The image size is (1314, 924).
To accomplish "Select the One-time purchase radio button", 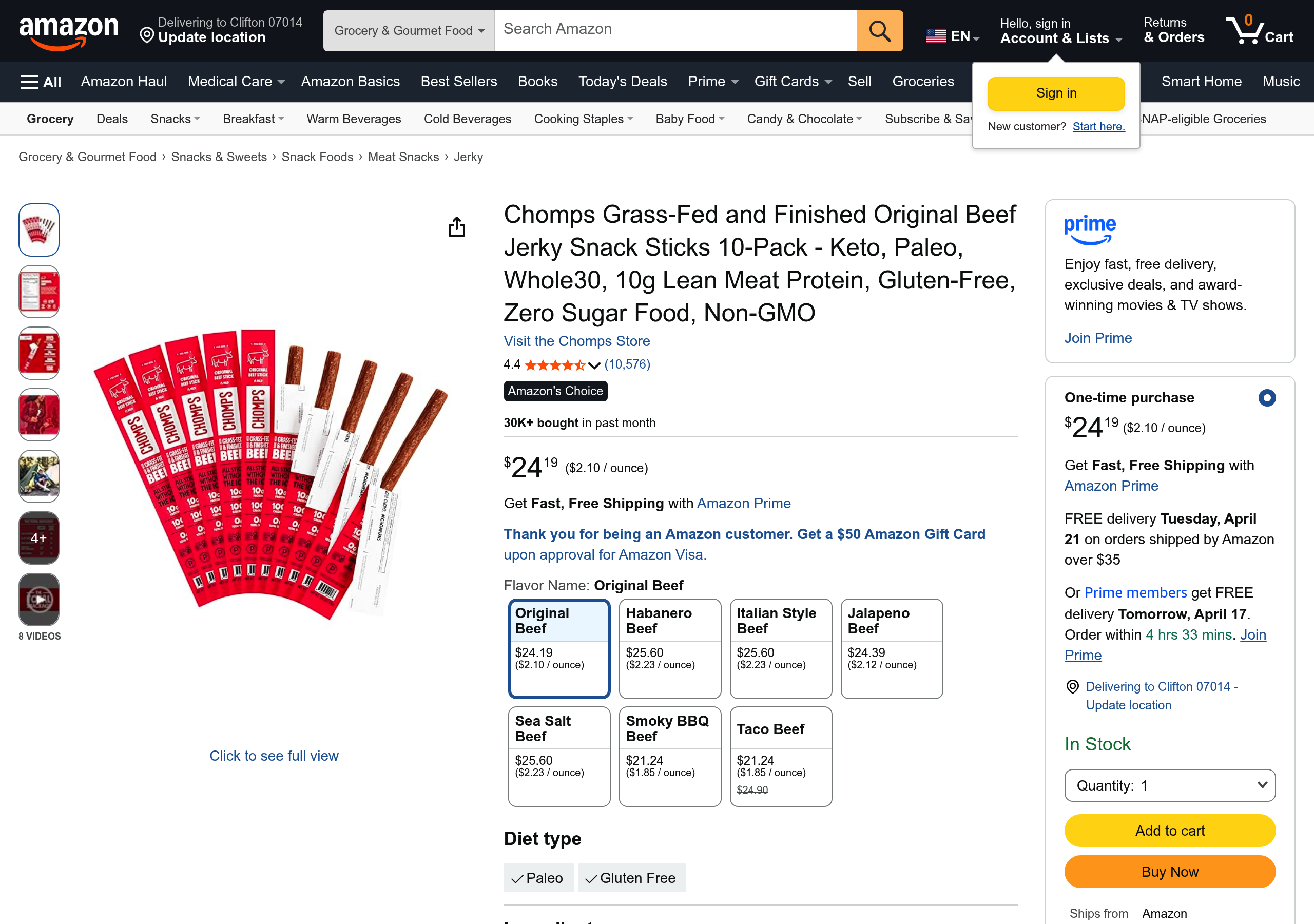I will tap(1268, 397).
